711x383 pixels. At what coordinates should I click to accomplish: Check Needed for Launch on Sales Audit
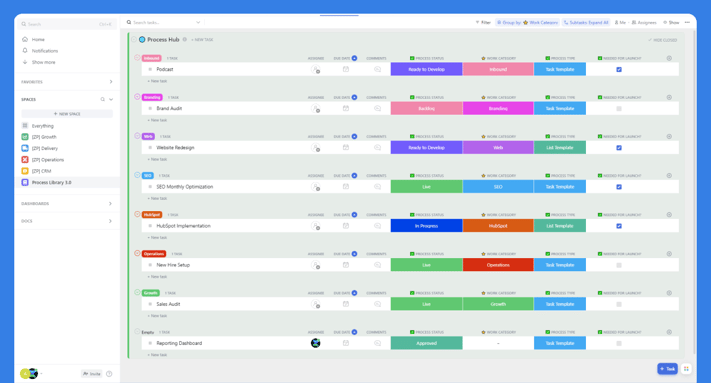[x=619, y=304]
